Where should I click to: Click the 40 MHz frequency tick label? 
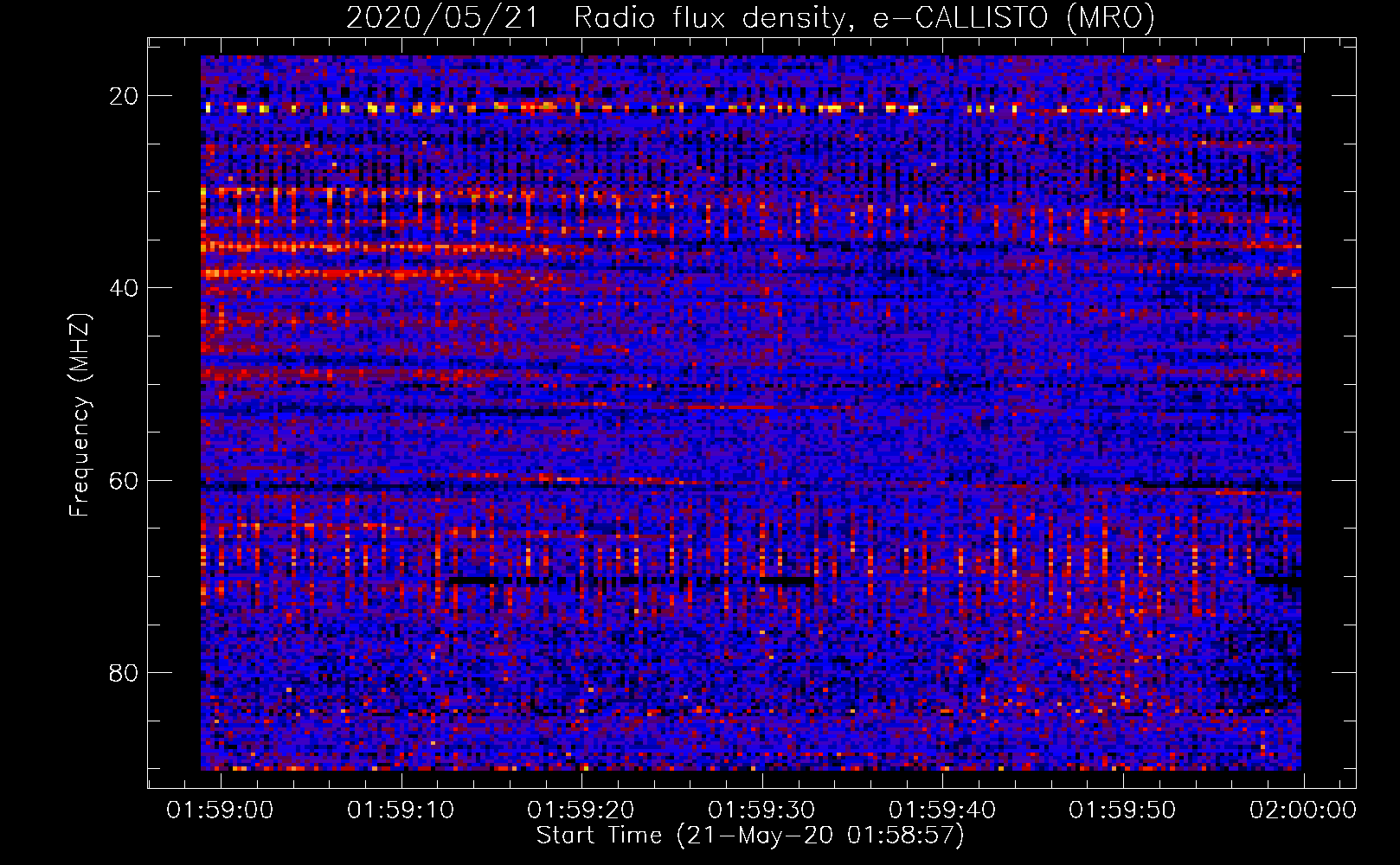click(124, 288)
